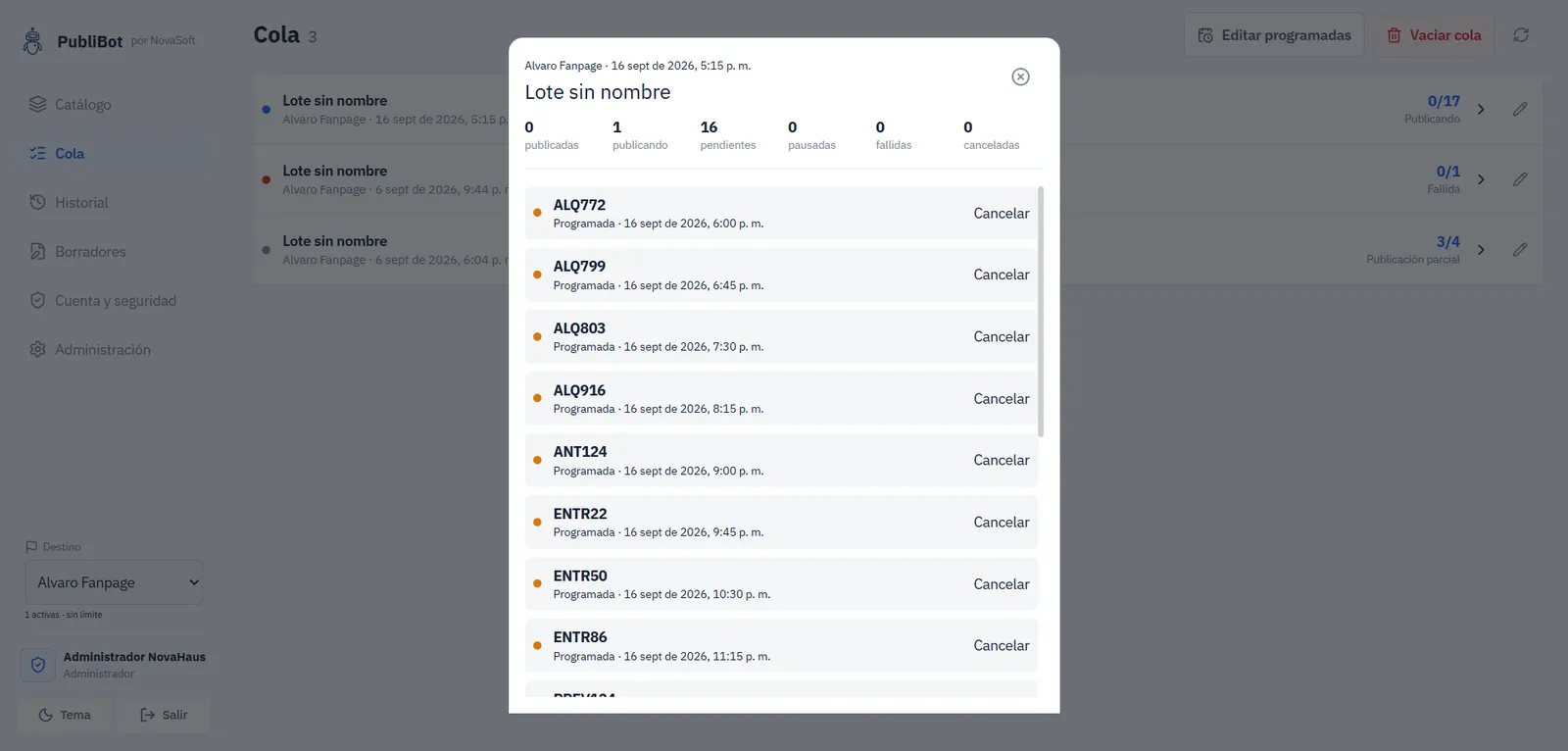The width and height of the screenshot is (1568, 751).
Task: Edit the 0/1 Fallida batch pencil icon
Action: 1520,179
